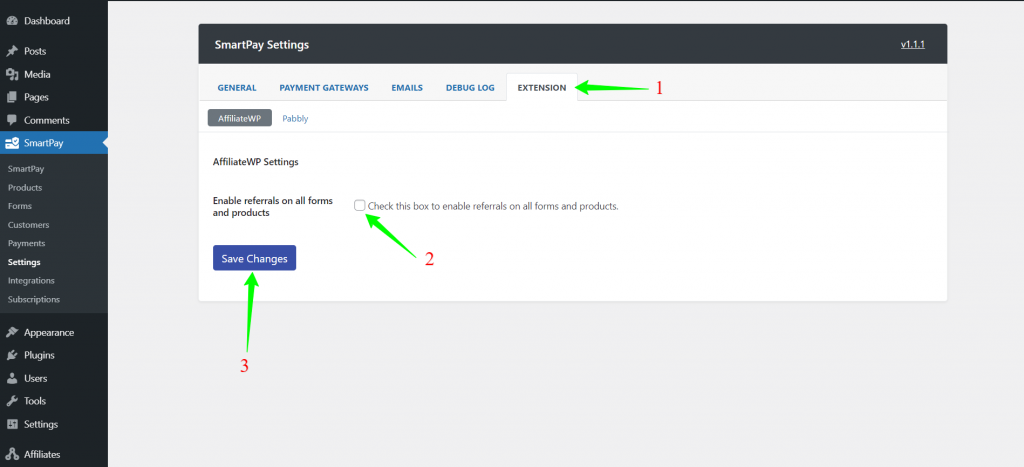Go to Forms submenu item
Viewport: 1024px width, 467px height.
[20, 206]
